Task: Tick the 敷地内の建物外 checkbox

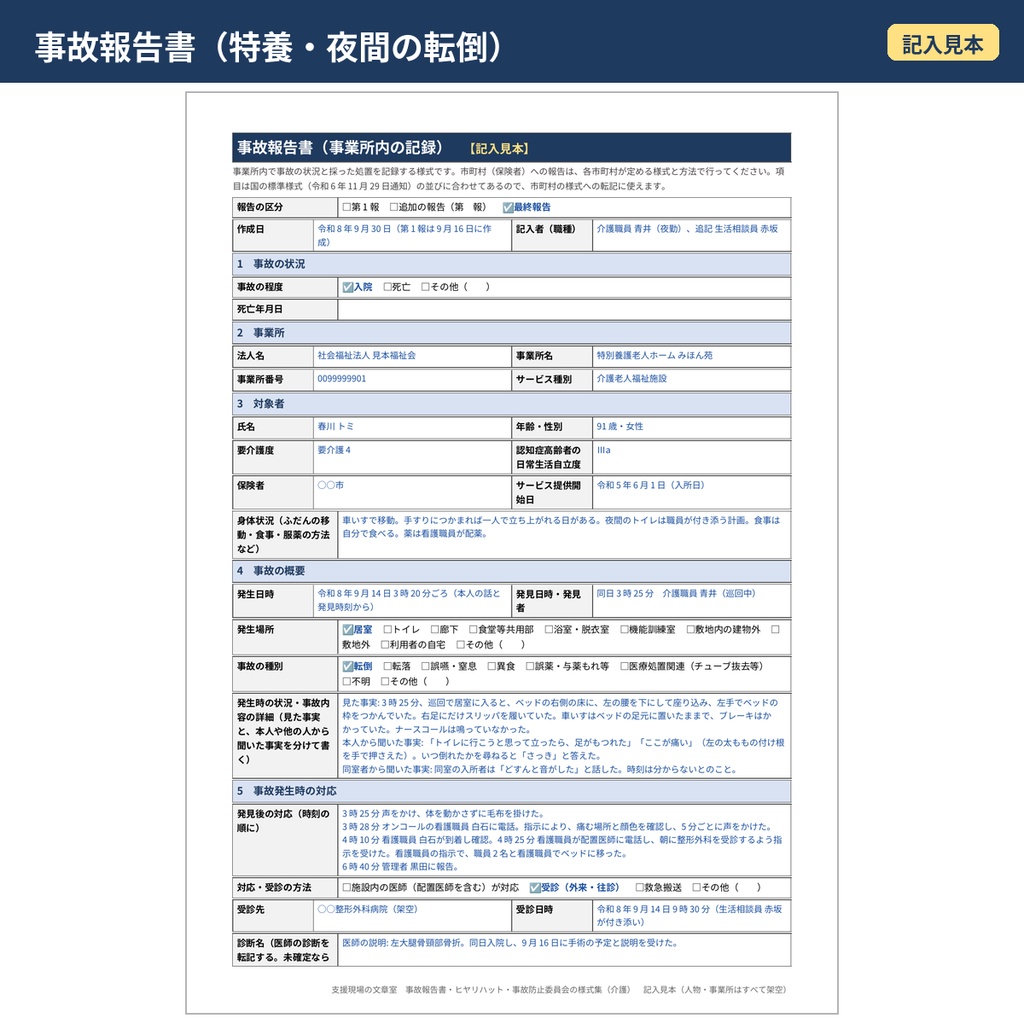Action: [x=690, y=630]
